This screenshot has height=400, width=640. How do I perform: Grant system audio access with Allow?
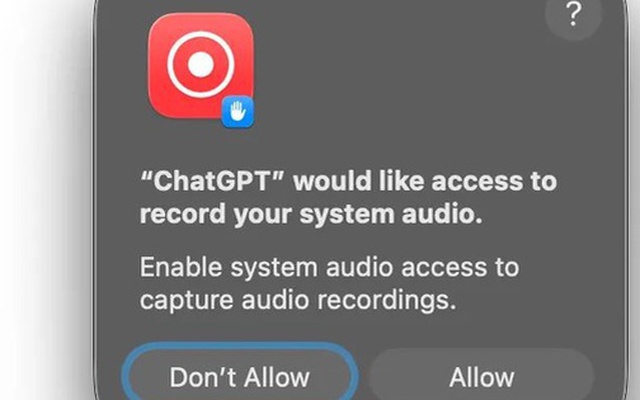click(x=481, y=377)
